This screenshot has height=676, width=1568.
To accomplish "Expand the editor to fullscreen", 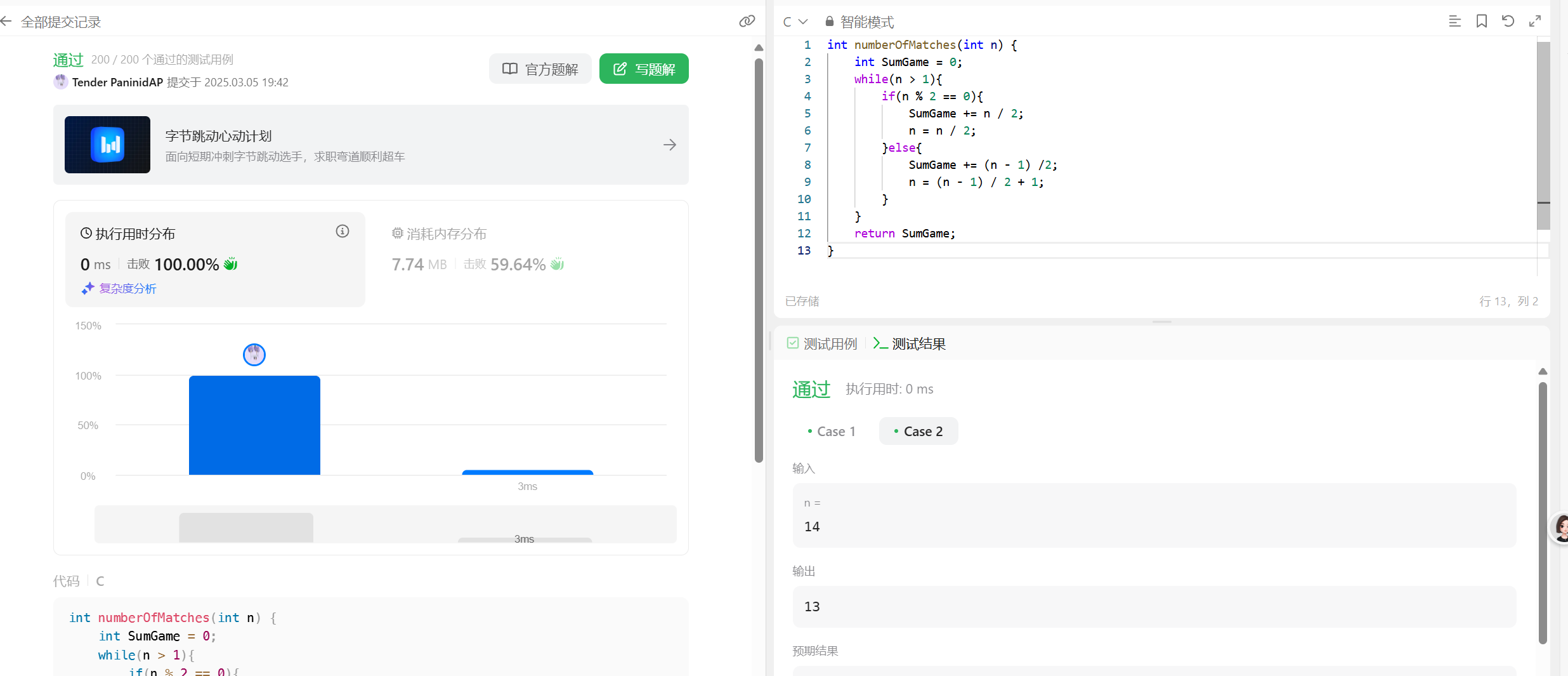I will point(1534,22).
